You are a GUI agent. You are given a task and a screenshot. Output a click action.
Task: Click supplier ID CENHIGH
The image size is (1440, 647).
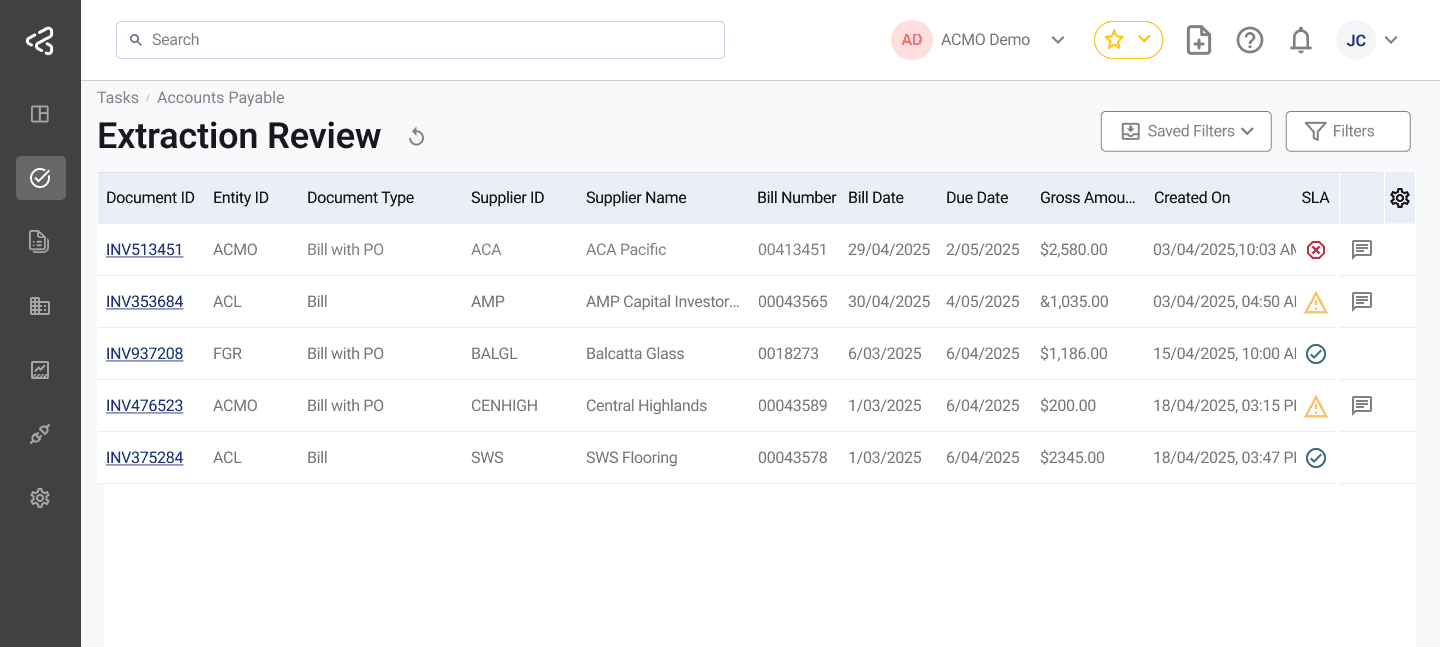[504, 405]
